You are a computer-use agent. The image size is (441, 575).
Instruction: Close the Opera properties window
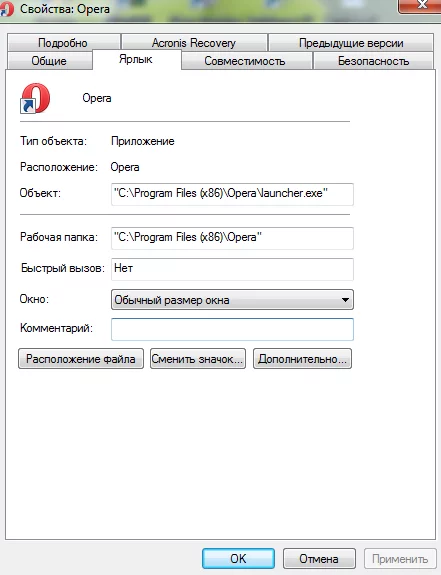420,6
